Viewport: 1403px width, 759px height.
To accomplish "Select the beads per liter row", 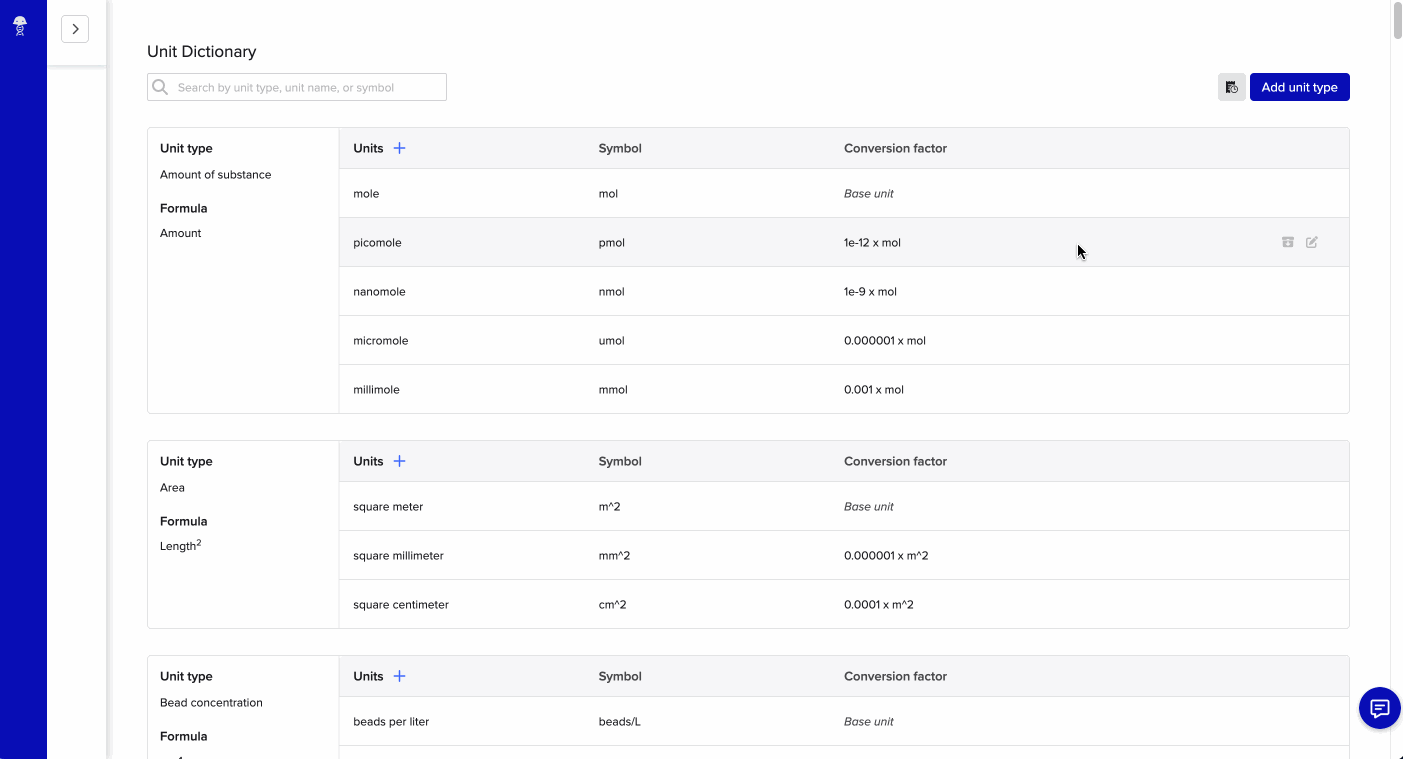I will point(843,722).
